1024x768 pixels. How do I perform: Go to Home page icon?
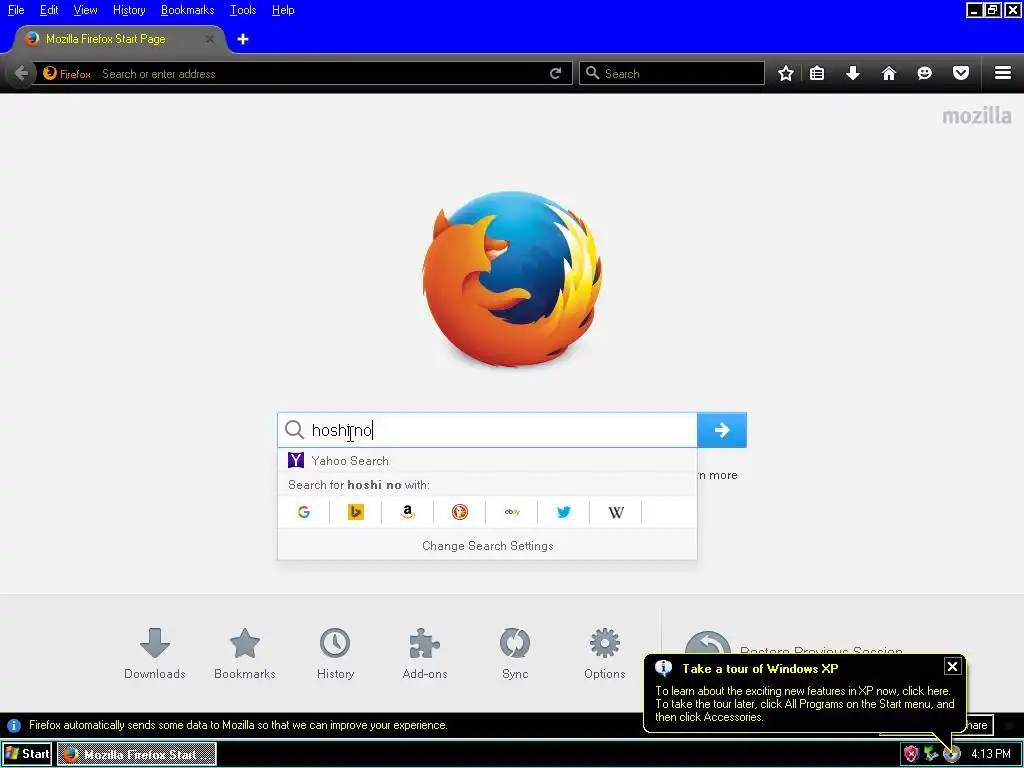pos(889,73)
